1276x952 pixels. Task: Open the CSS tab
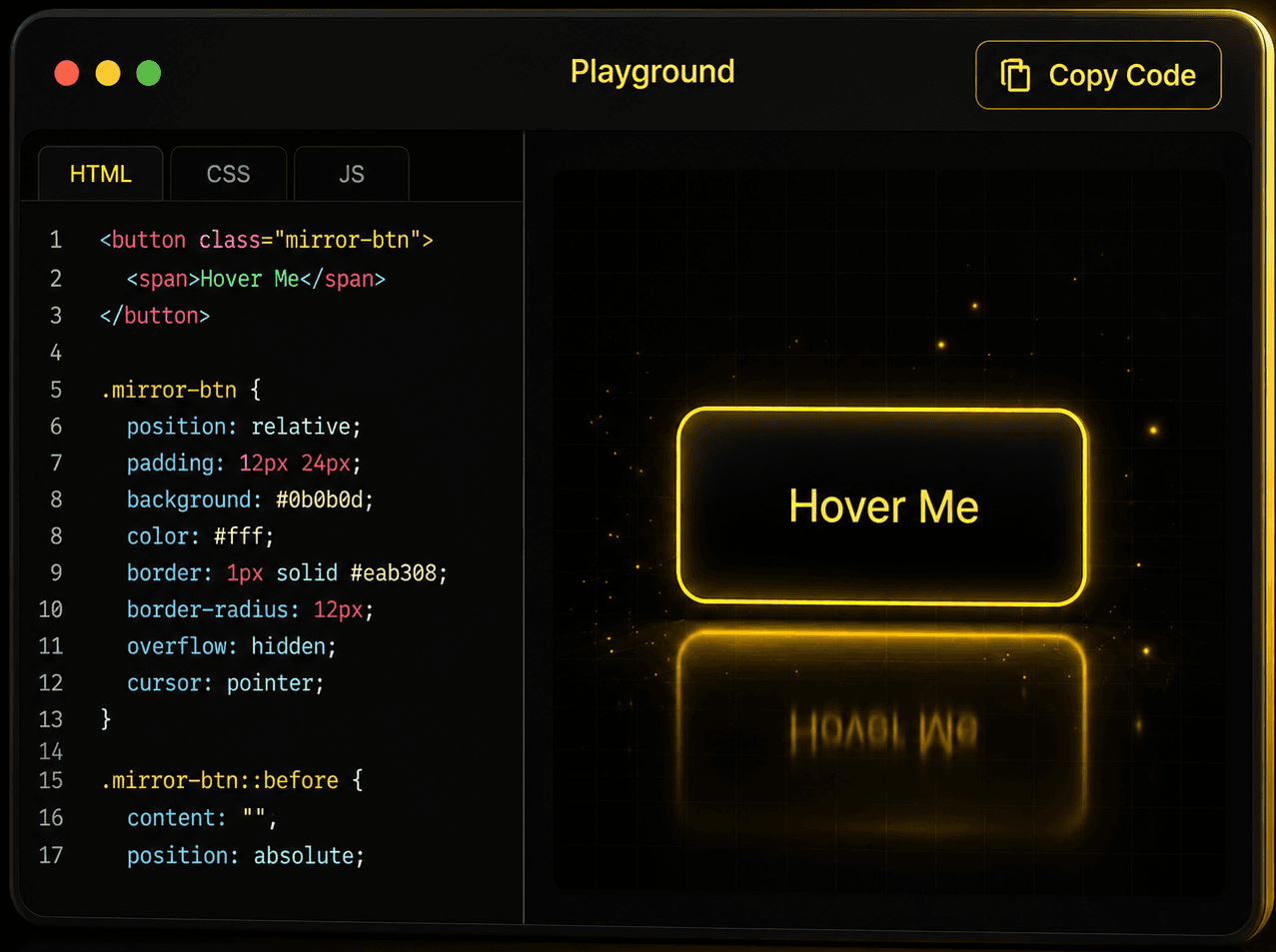(x=228, y=174)
